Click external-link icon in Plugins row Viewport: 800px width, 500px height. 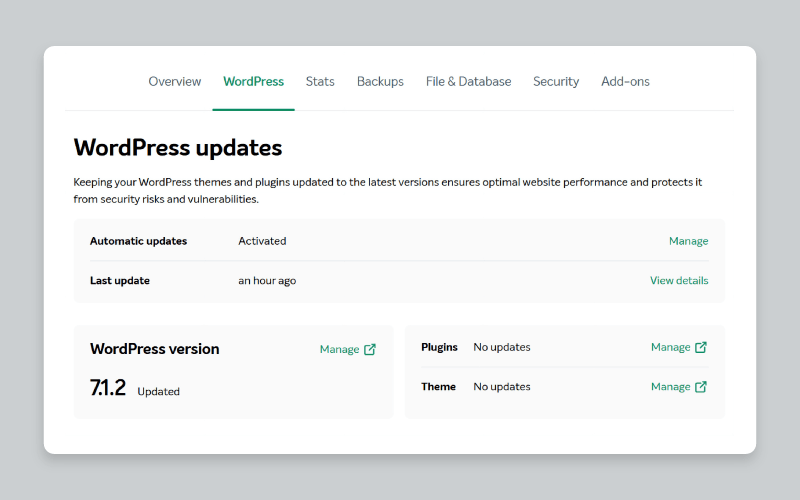coord(701,347)
